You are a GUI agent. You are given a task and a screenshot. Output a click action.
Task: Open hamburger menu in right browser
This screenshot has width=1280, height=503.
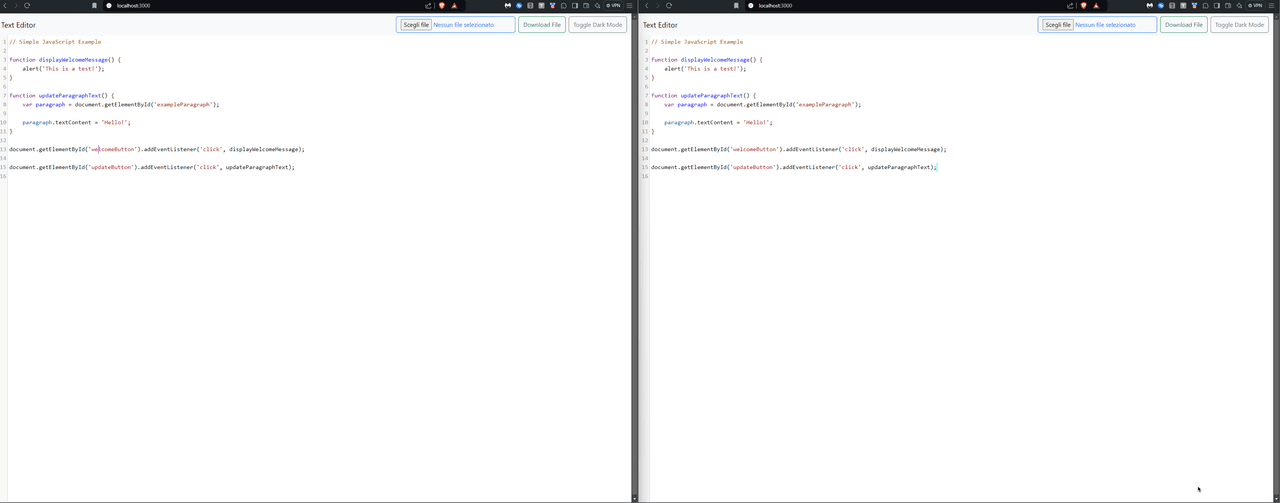(x=1271, y=5)
